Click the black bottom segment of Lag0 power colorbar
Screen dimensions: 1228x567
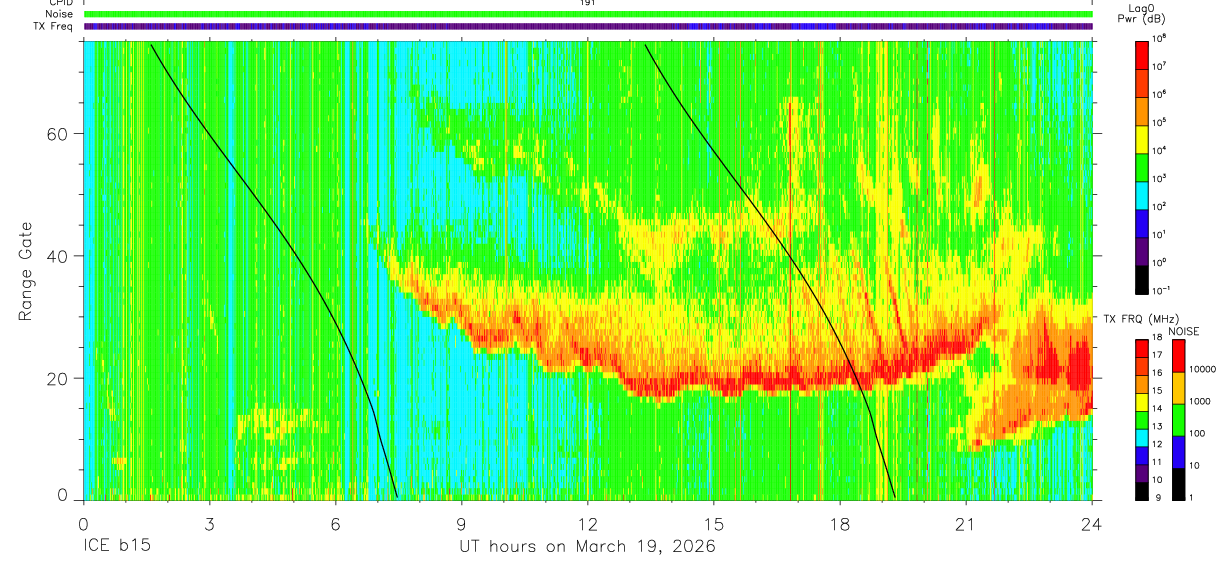(1142, 279)
